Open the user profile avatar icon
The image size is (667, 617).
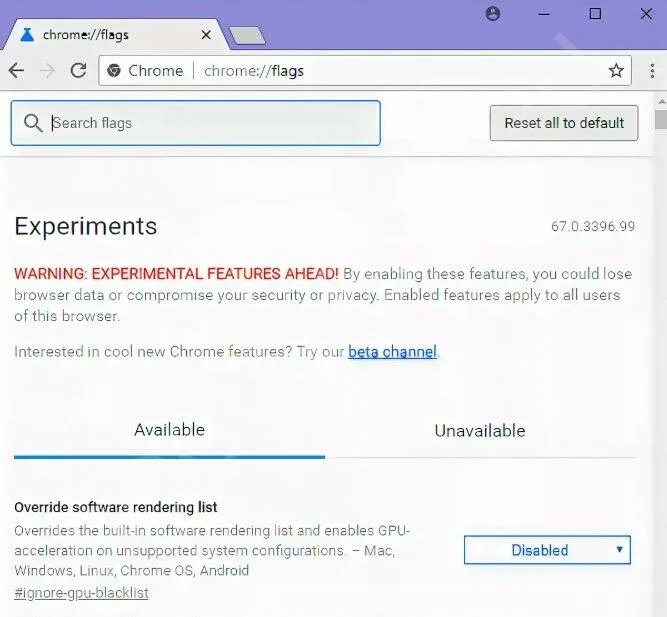pyautogui.click(x=493, y=14)
